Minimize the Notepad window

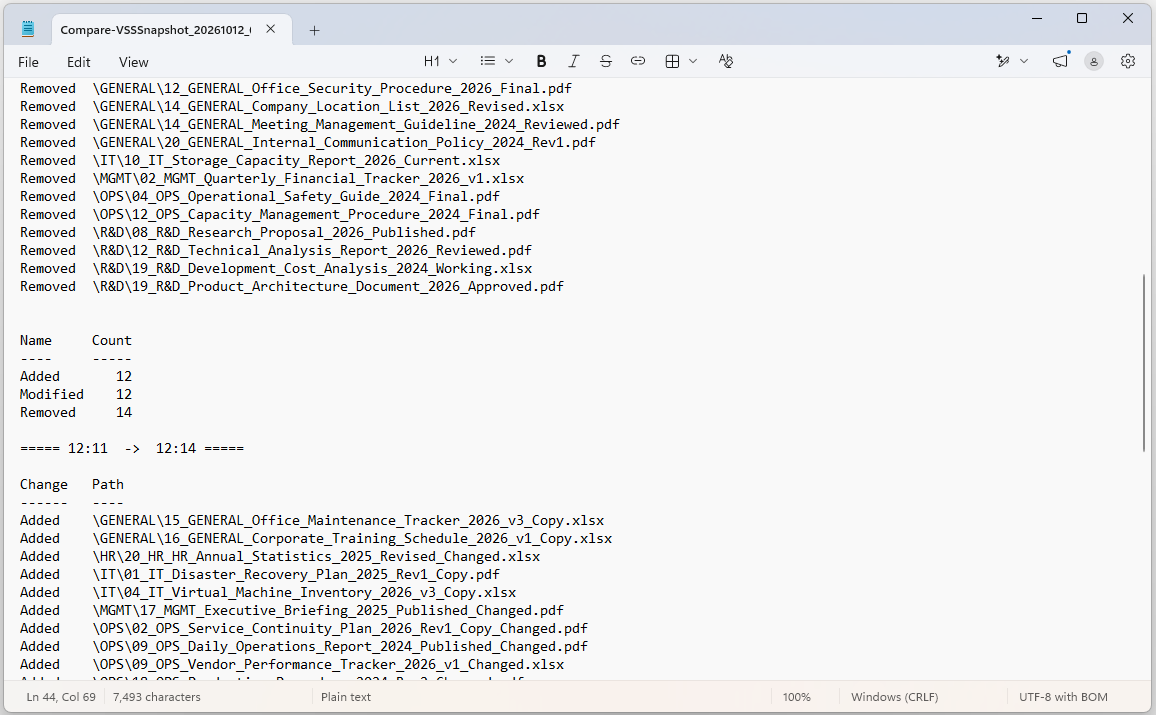point(1037,18)
